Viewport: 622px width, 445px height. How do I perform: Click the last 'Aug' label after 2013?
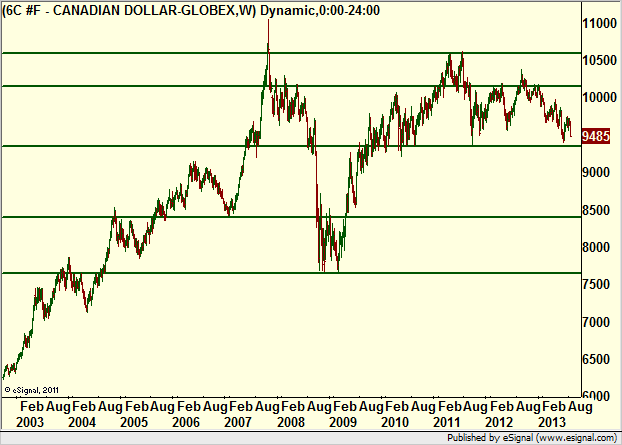(580, 407)
